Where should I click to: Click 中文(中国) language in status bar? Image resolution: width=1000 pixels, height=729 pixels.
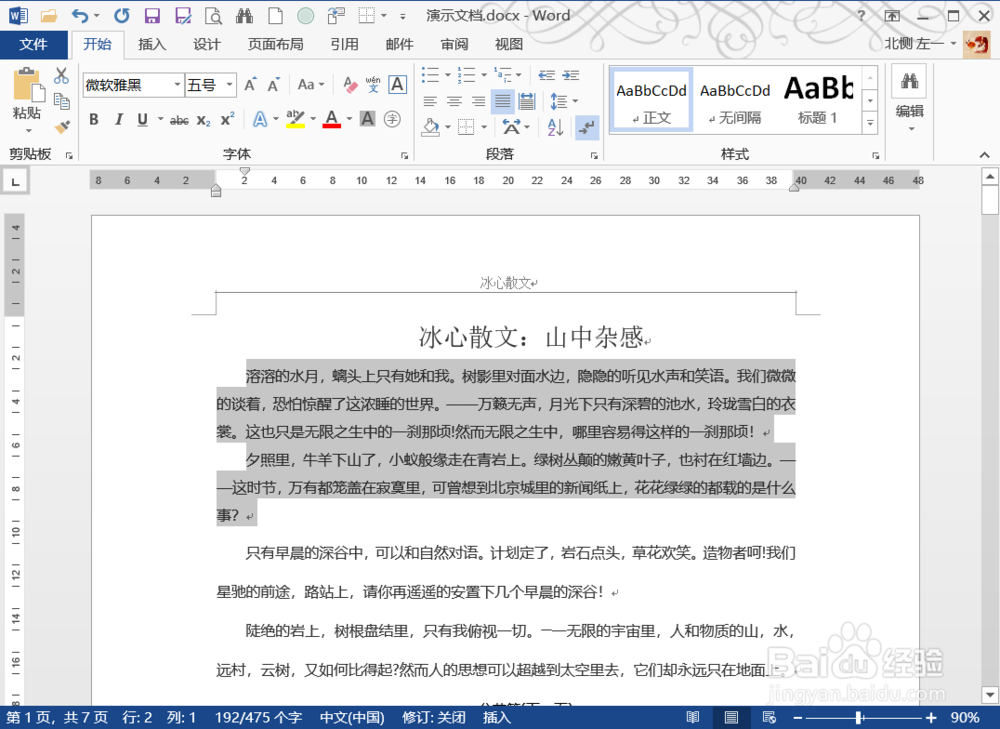352,718
